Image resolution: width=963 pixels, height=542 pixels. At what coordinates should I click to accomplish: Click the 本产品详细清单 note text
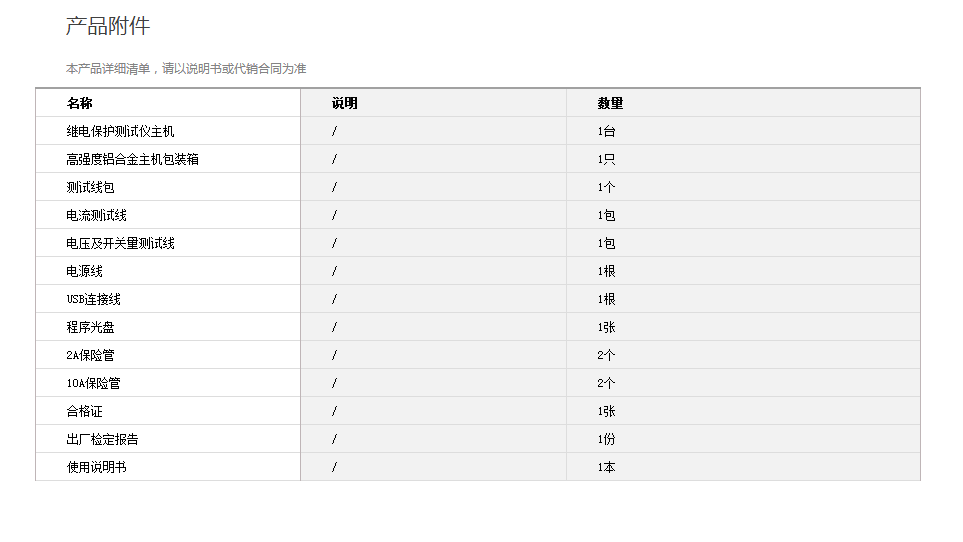186,69
